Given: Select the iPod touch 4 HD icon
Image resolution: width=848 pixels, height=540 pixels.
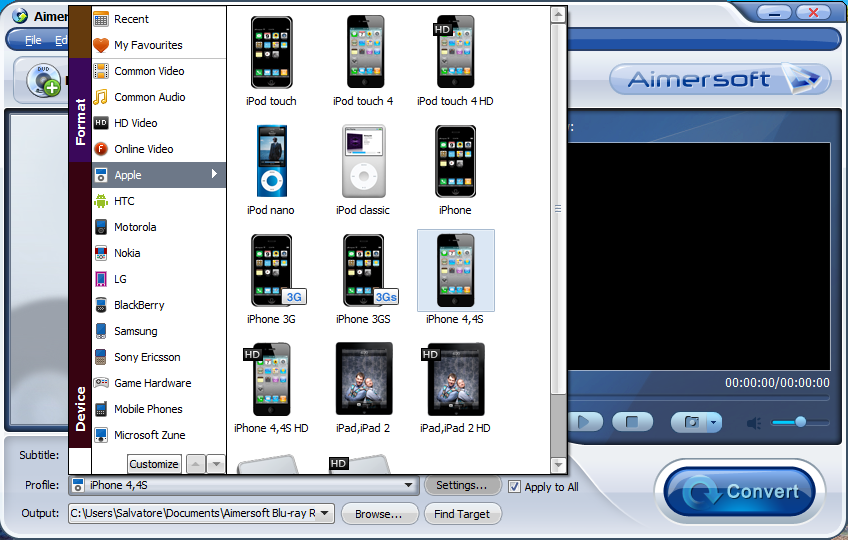Looking at the screenshot, I should coord(455,52).
